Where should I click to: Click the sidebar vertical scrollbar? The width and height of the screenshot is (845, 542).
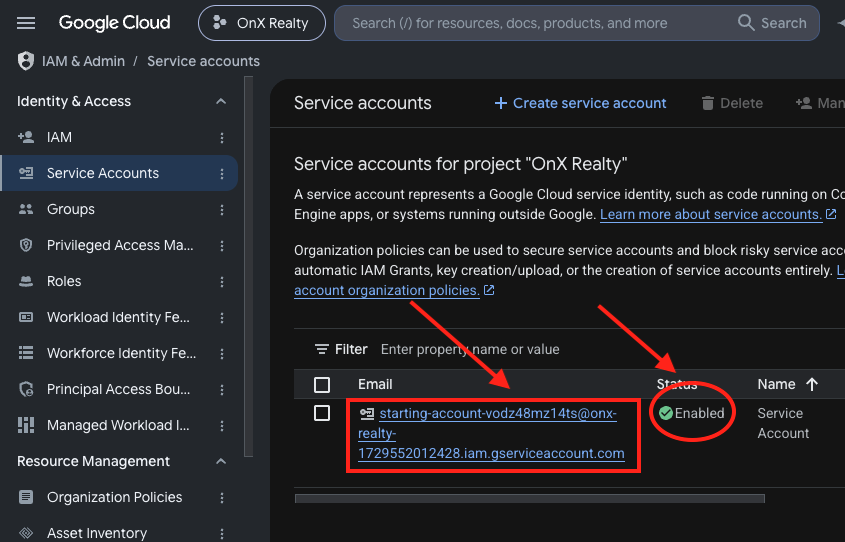(248, 267)
